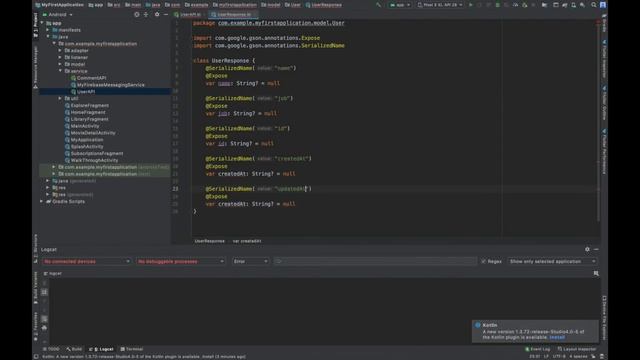Viewport: 640px width, 360px height.
Task: Open SplashActivity in project tree
Action: (x=84, y=147)
